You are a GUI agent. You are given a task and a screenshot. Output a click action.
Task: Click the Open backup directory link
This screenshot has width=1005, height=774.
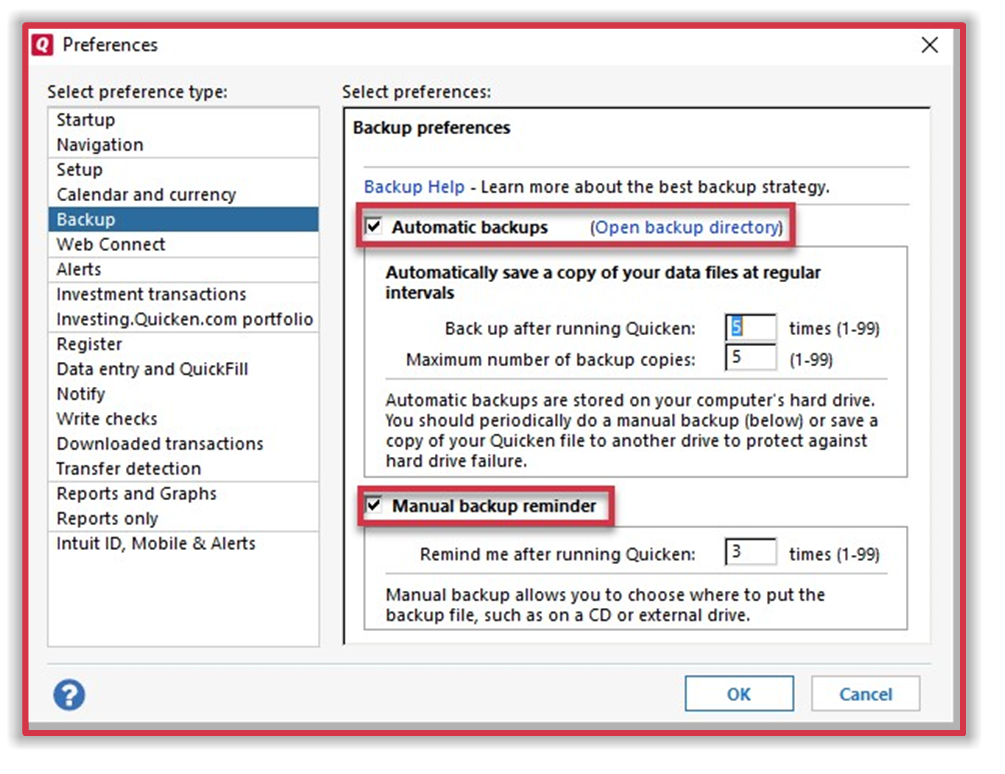tap(686, 227)
